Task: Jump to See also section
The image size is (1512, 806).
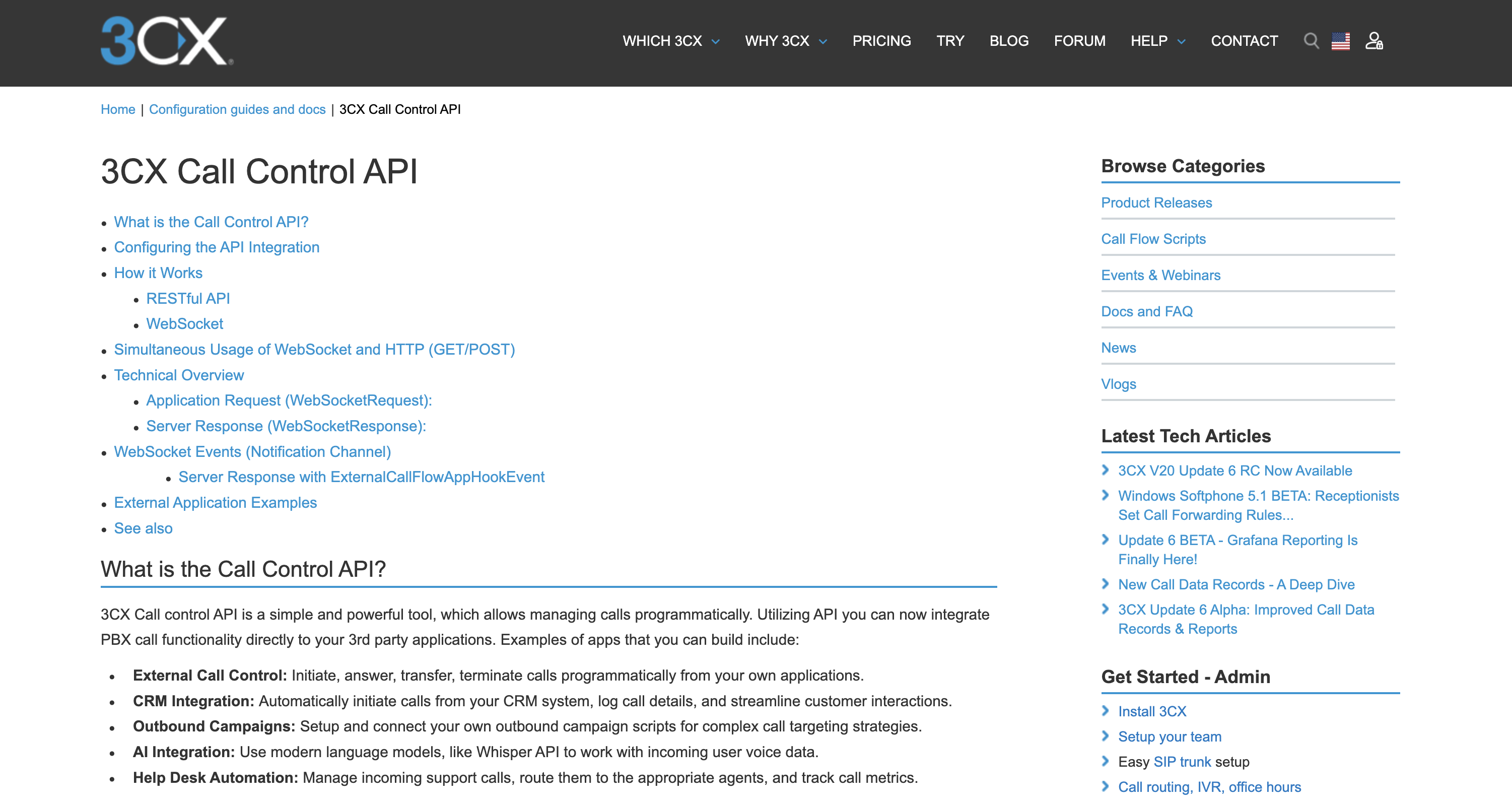Action: point(143,528)
